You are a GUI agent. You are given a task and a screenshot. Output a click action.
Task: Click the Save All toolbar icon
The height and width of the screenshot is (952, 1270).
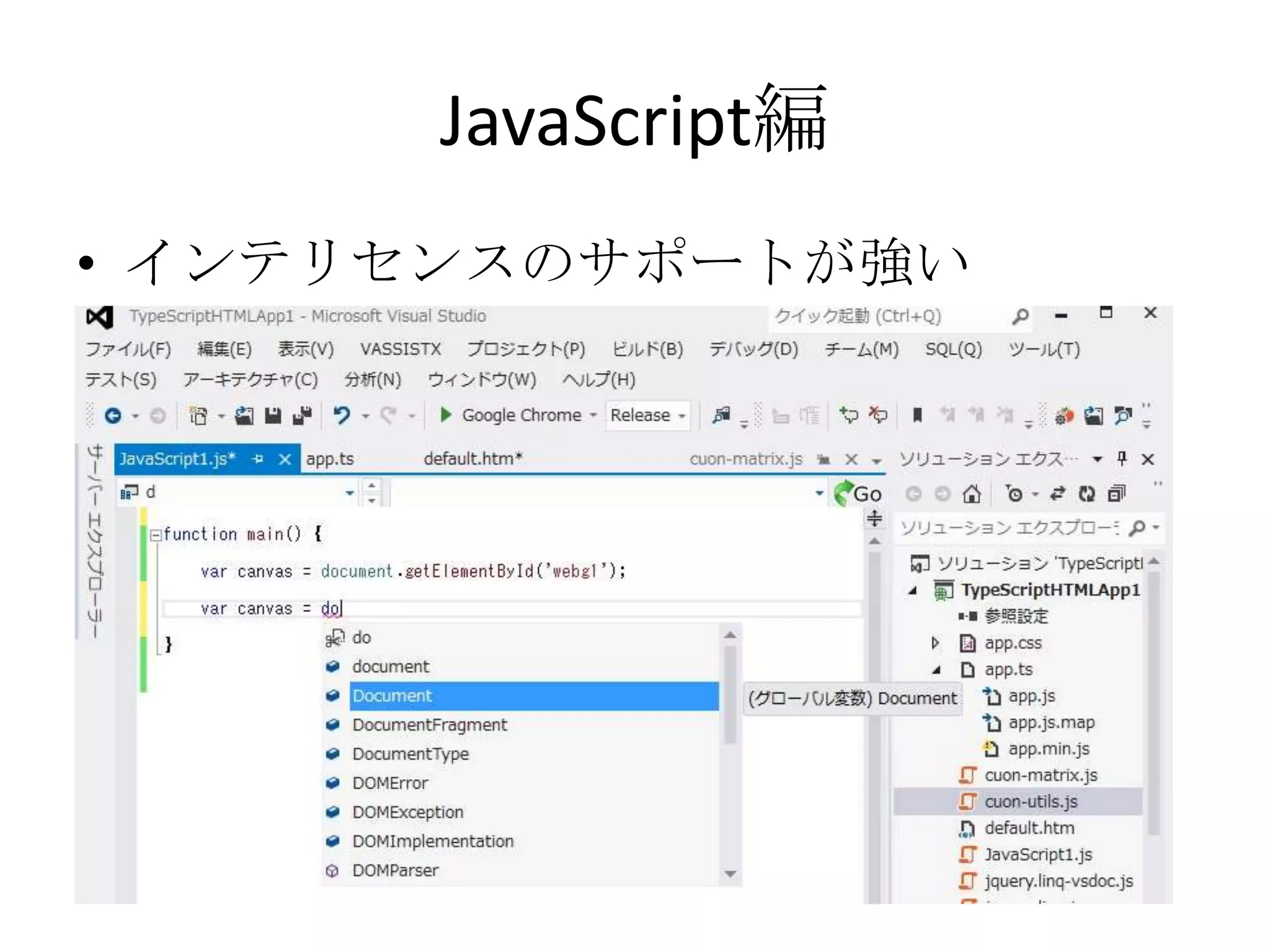coord(303,415)
